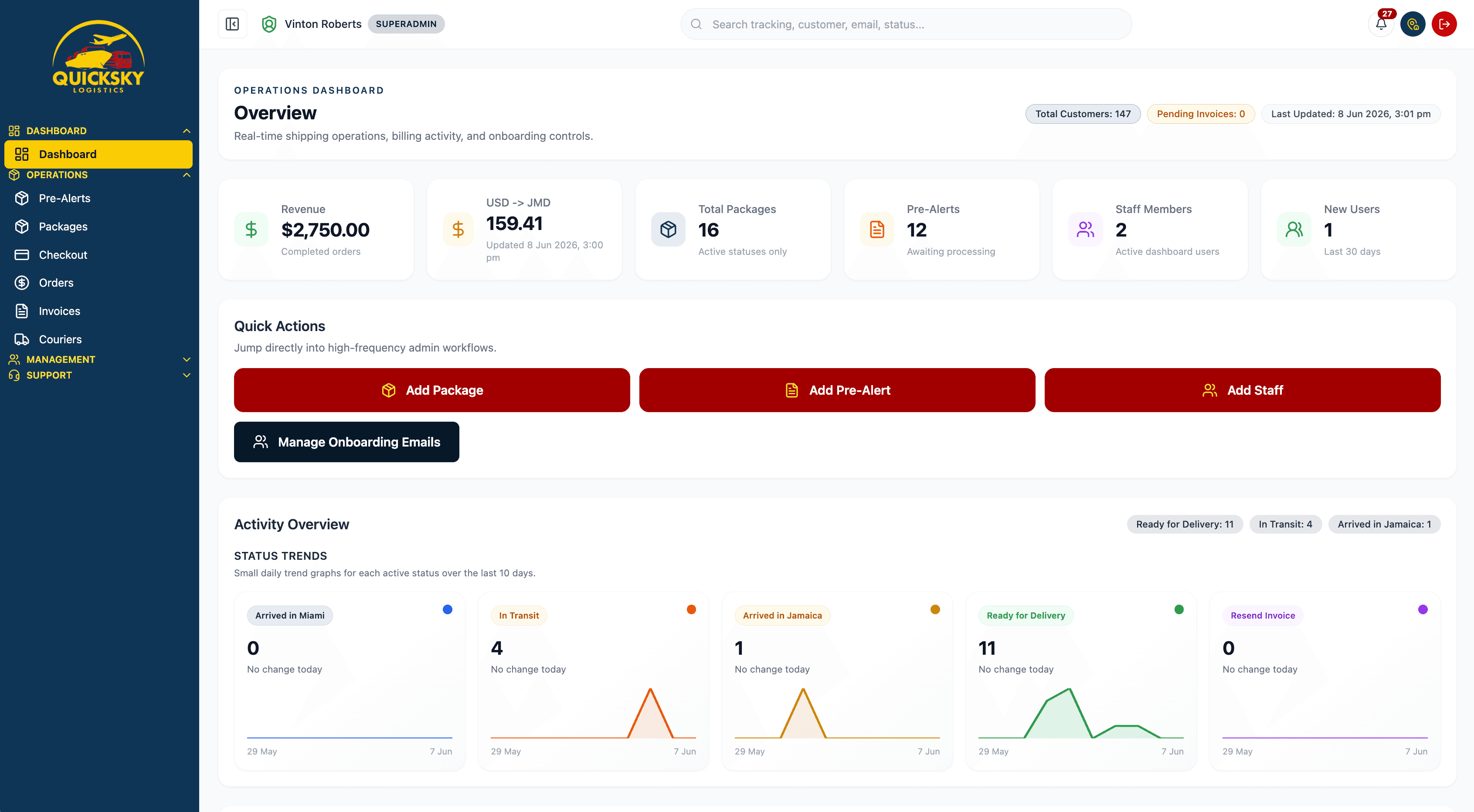
Task: Click the SUPPORT section header label
Action: click(49, 376)
